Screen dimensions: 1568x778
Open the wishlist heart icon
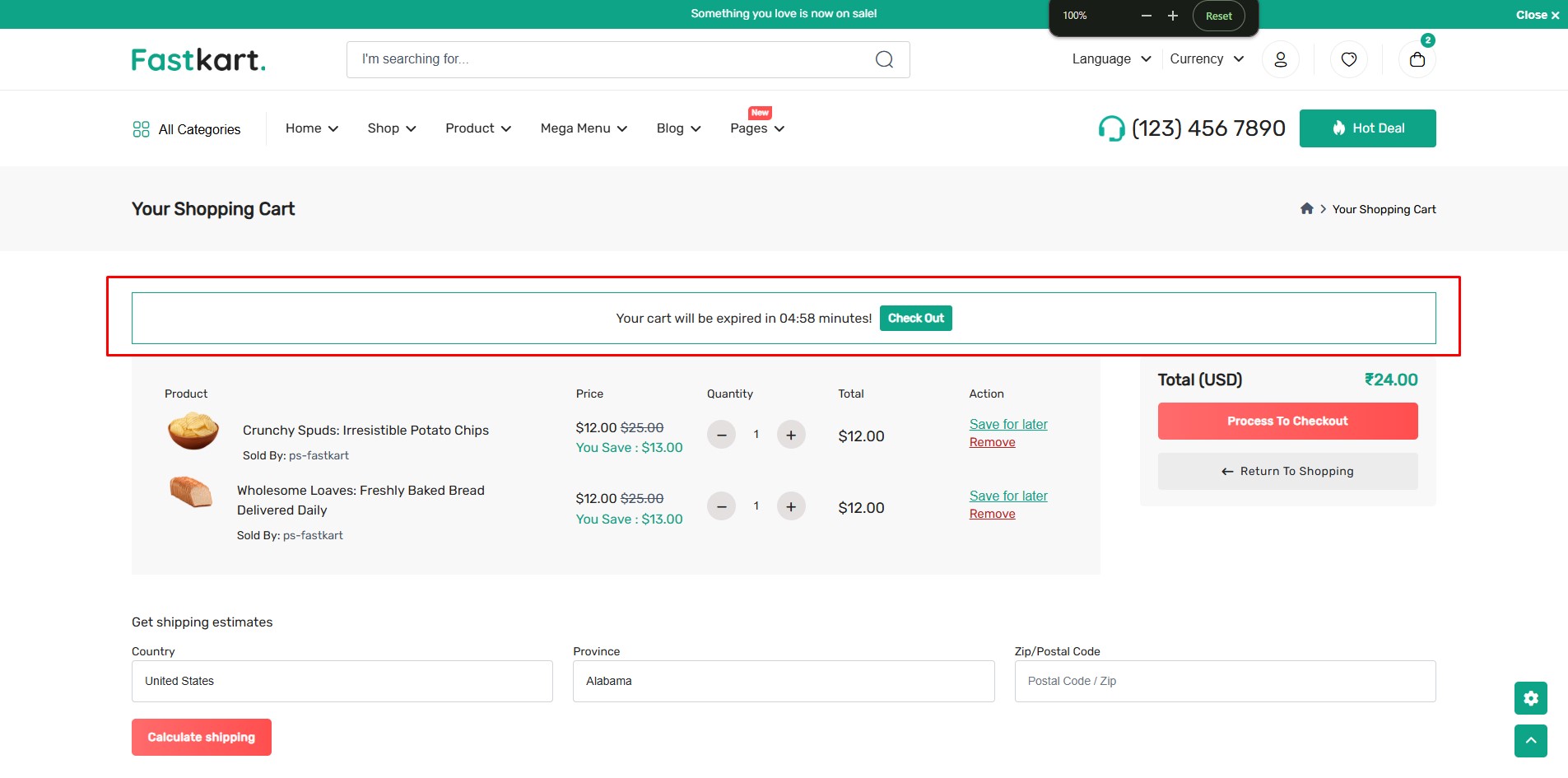[1349, 59]
